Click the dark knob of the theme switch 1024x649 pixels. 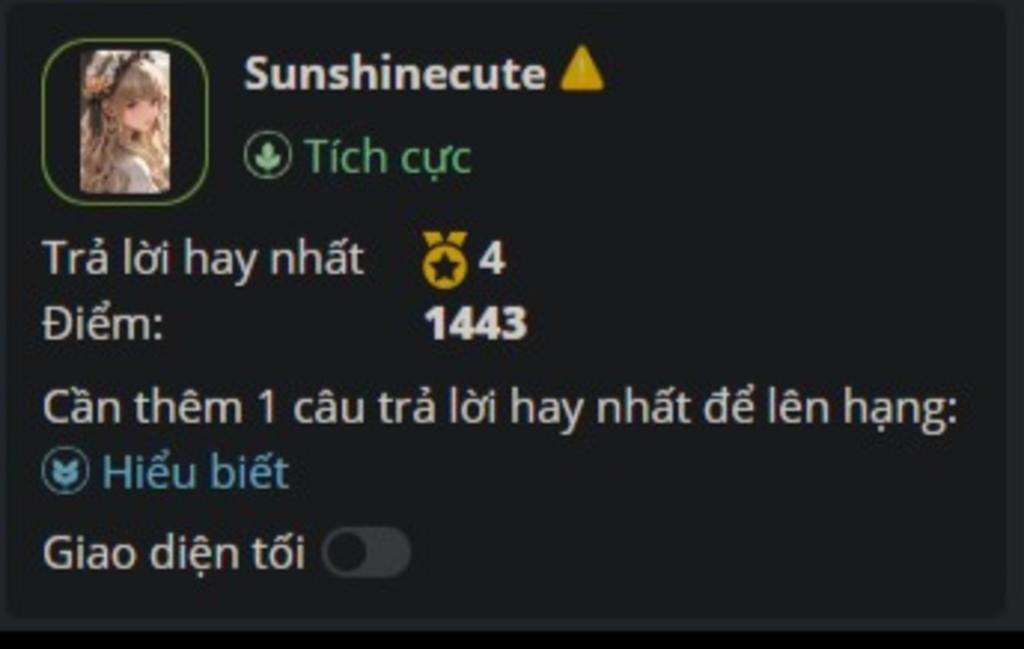coord(347,552)
